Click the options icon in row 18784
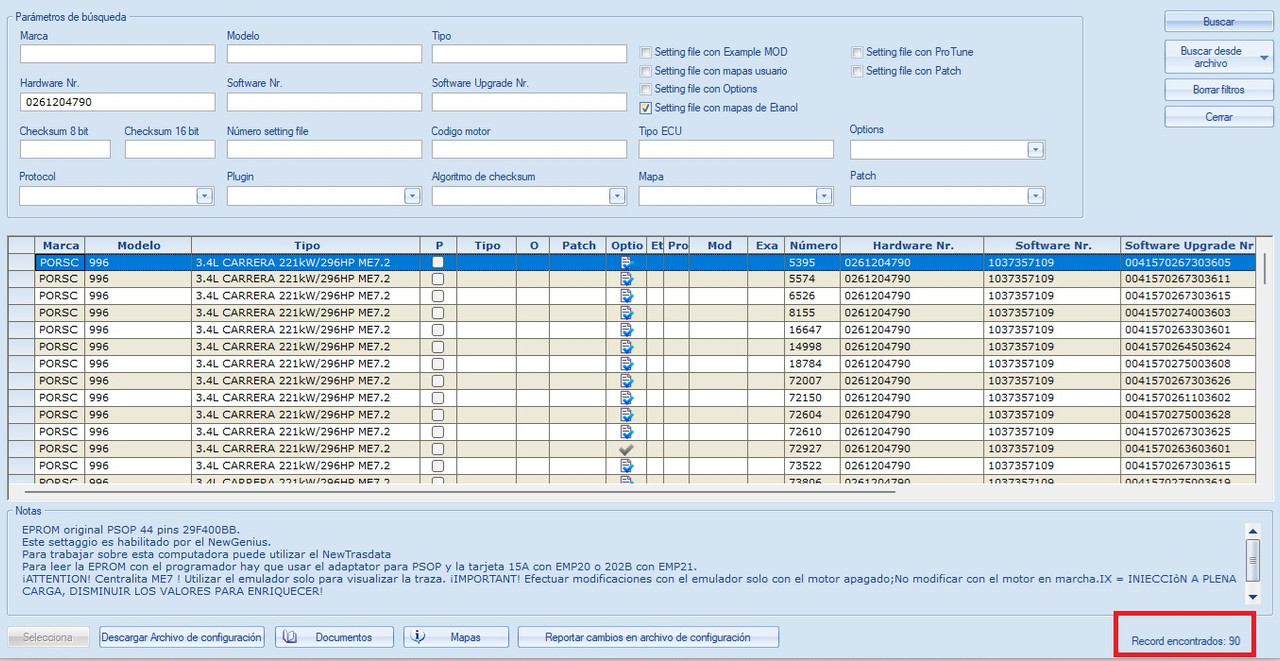The width and height of the screenshot is (1280, 661). pyautogui.click(x=627, y=364)
